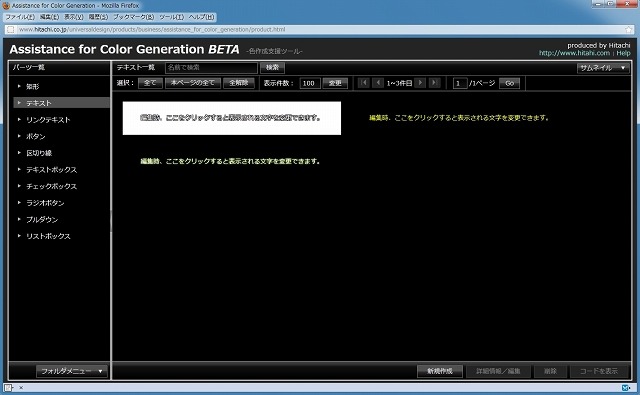Click the /1ページ label

[x=482, y=83]
